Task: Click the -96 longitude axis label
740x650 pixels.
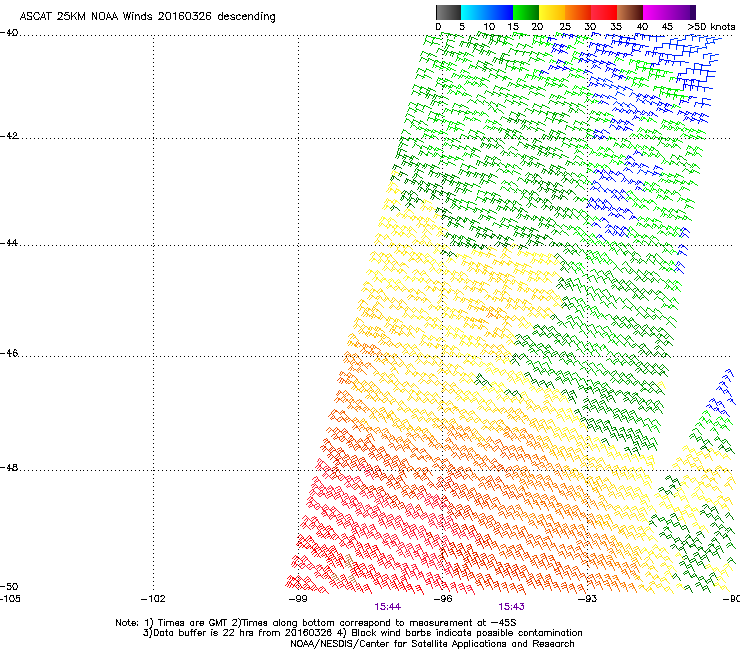Action: pos(443,599)
